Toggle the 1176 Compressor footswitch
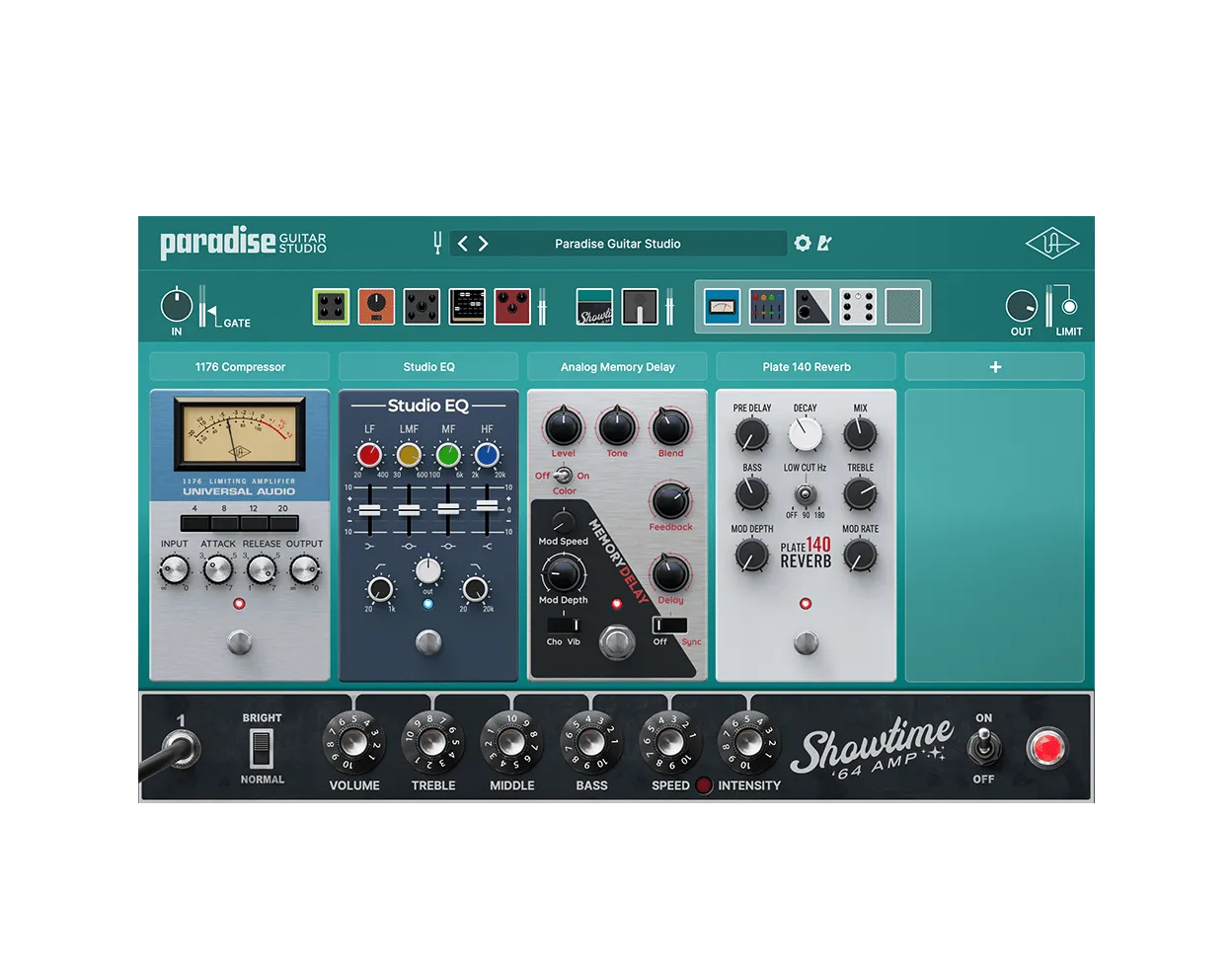 (x=240, y=642)
